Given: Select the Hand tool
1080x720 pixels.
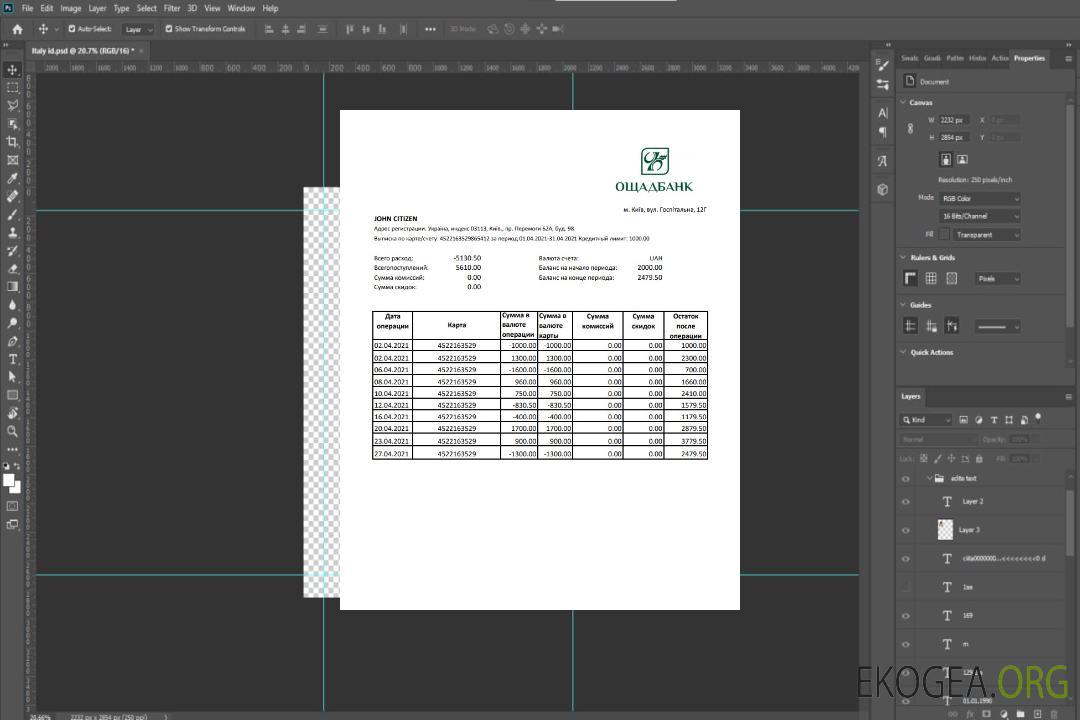Looking at the screenshot, I should tap(12, 413).
